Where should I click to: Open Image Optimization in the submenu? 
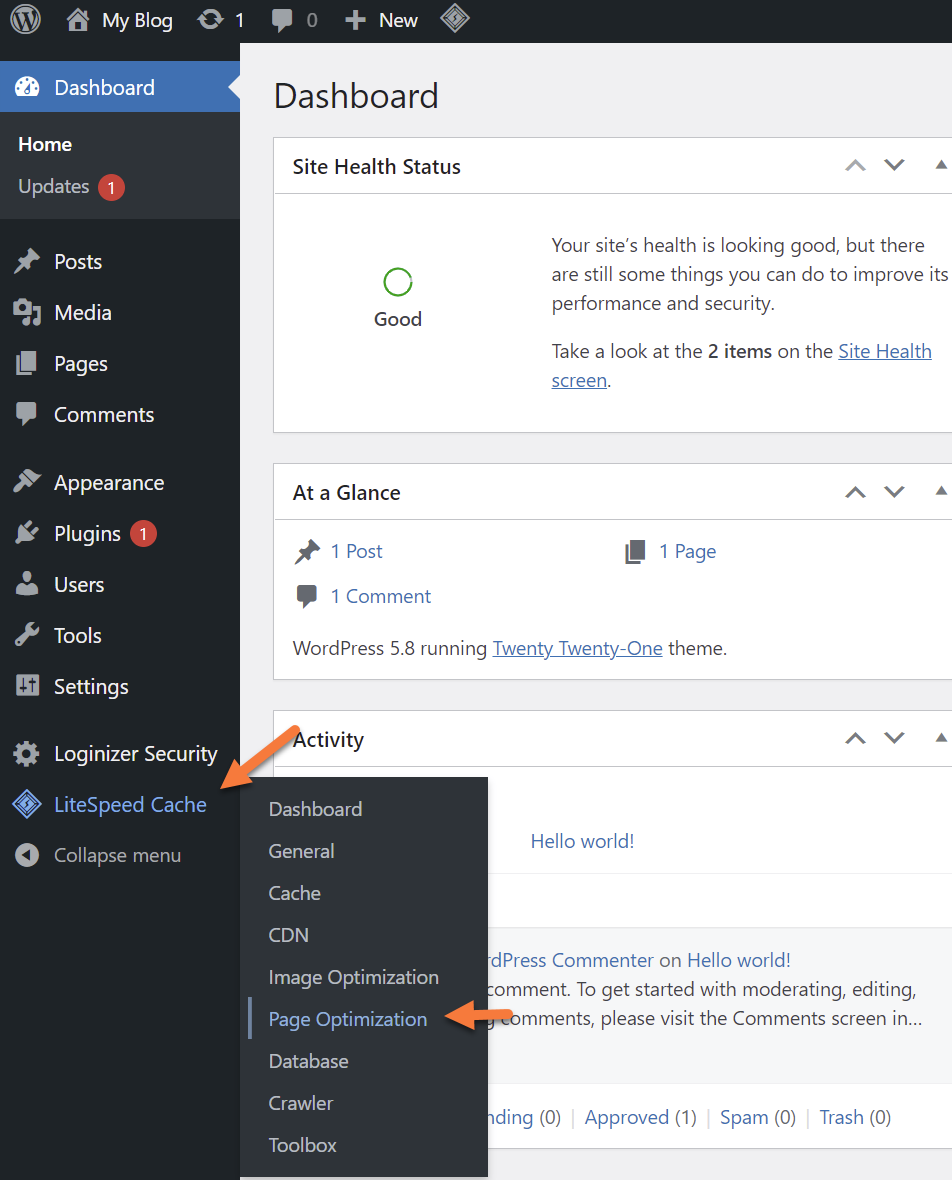pos(353,977)
